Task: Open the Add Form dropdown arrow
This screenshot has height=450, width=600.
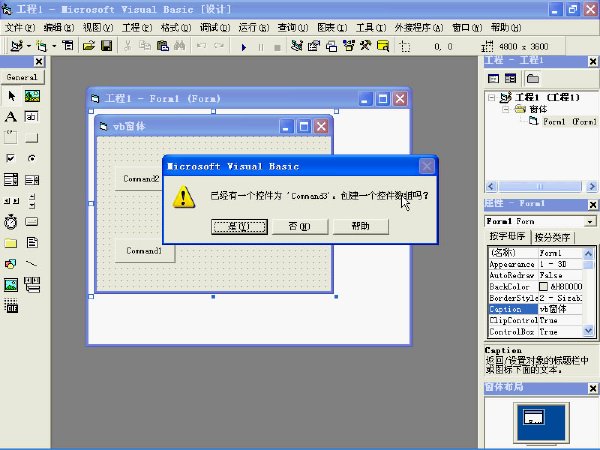Action: 54,46
